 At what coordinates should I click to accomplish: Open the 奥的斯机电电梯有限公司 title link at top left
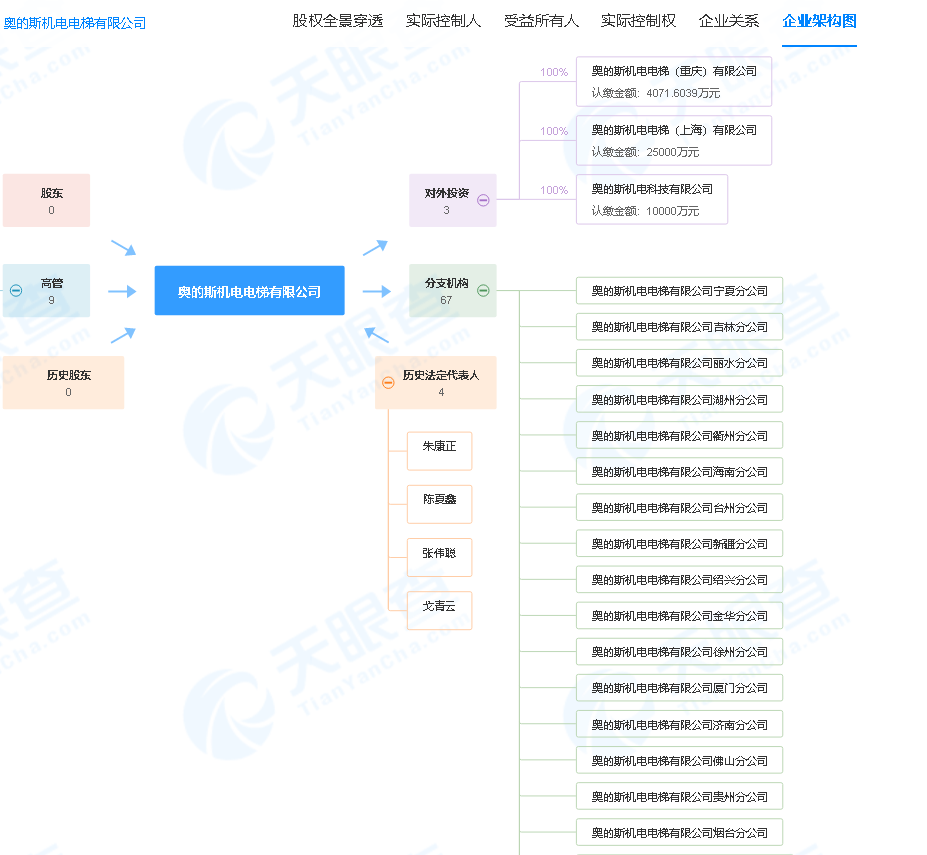[x=75, y=23]
